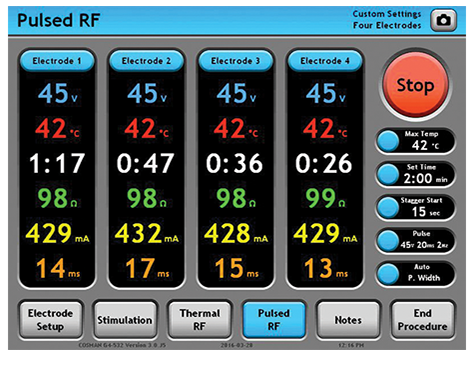
Task: Tap the blue Set Time indicator circle
Action: click(388, 174)
